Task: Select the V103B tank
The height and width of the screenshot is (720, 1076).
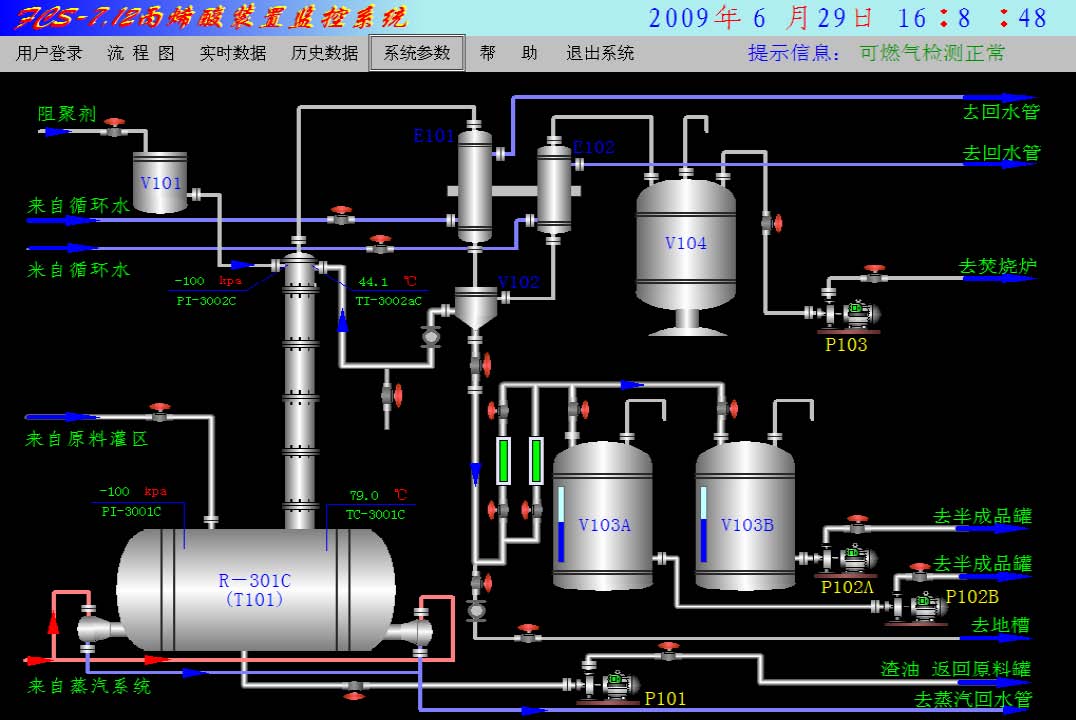Action: 745,515
